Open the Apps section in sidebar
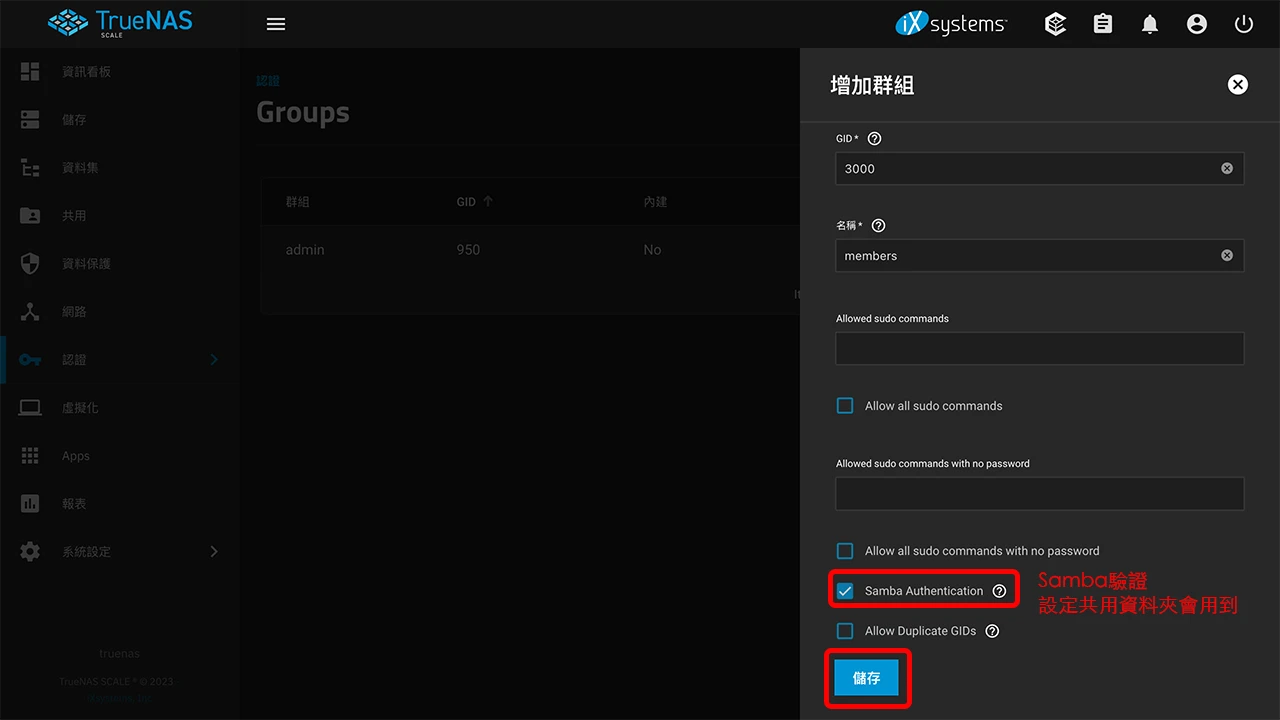The image size is (1280, 720). (x=75, y=455)
